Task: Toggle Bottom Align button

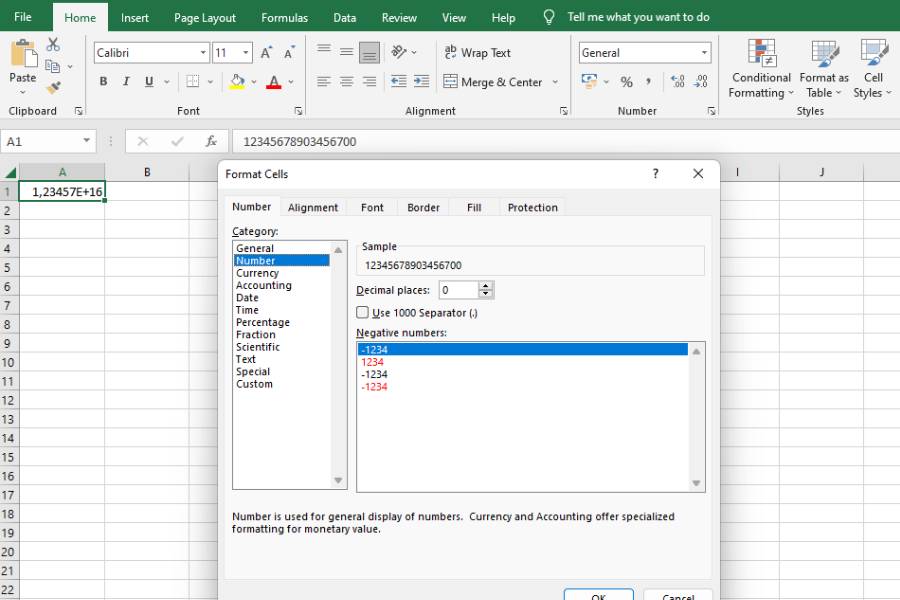Action: coord(369,53)
